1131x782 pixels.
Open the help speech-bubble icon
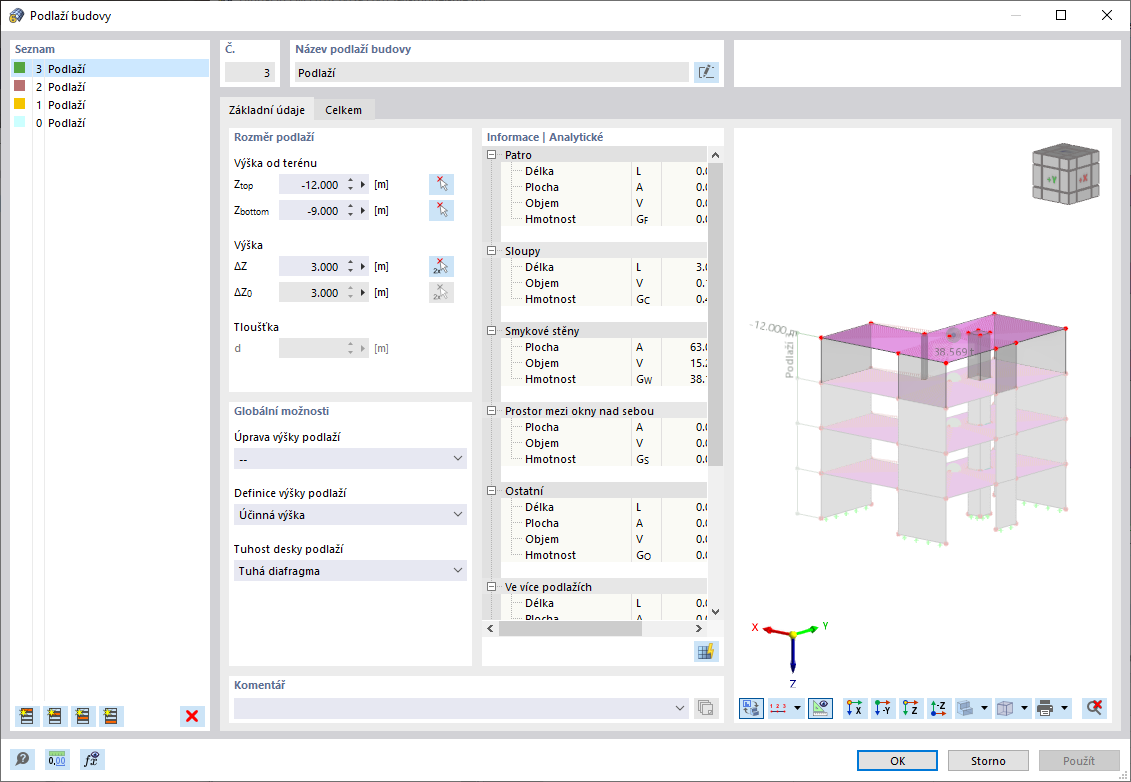tap(22, 759)
